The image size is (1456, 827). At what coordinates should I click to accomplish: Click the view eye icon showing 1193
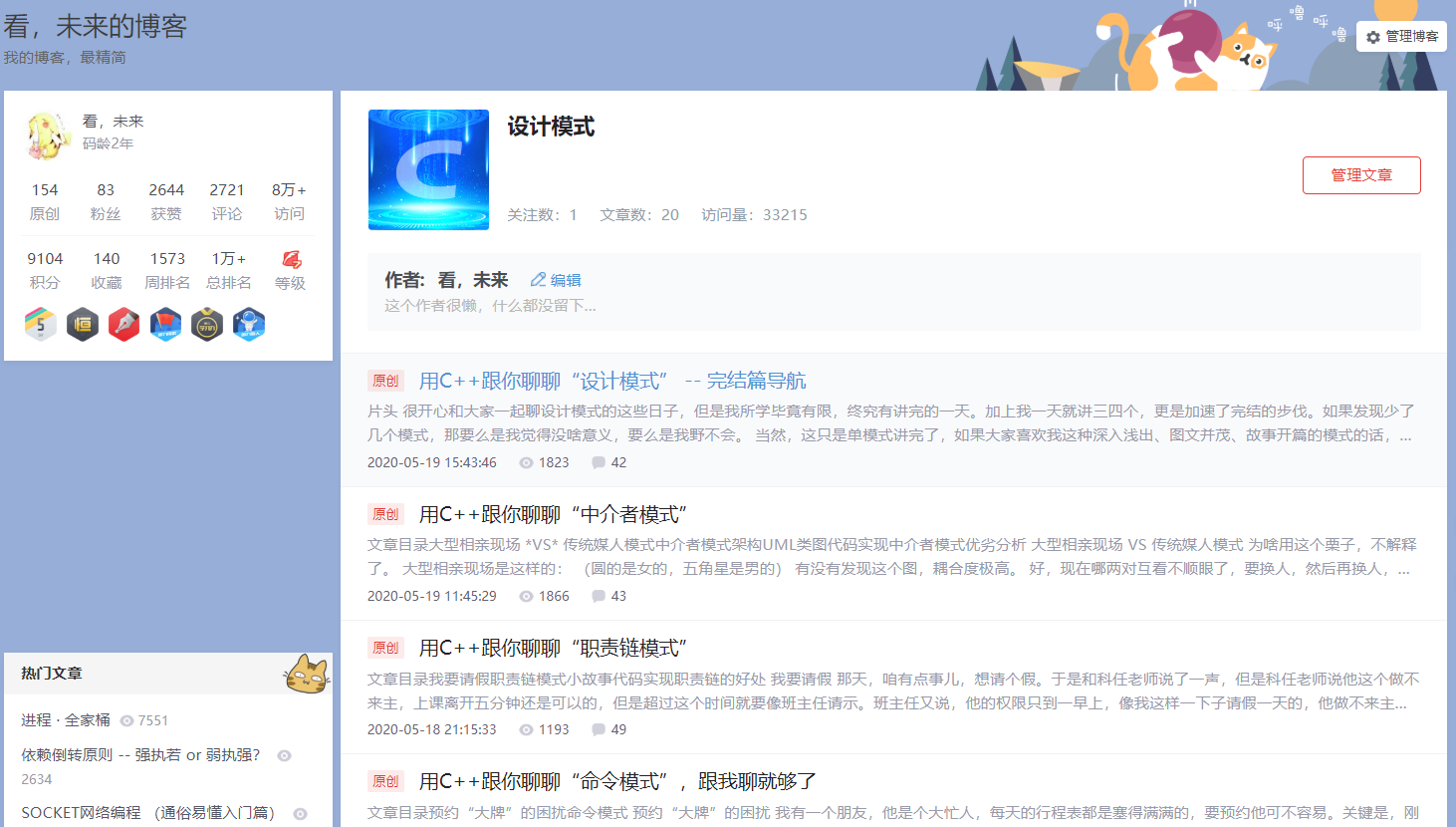tap(526, 729)
